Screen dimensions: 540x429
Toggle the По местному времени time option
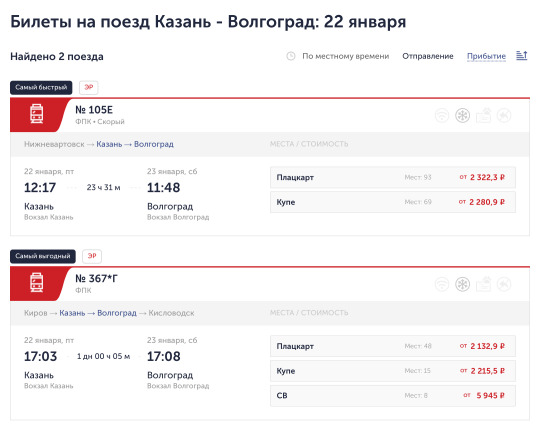coord(345,56)
